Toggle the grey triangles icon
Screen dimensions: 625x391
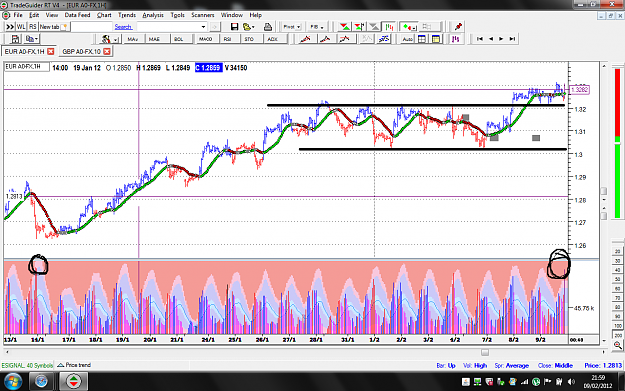click(x=374, y=27)
